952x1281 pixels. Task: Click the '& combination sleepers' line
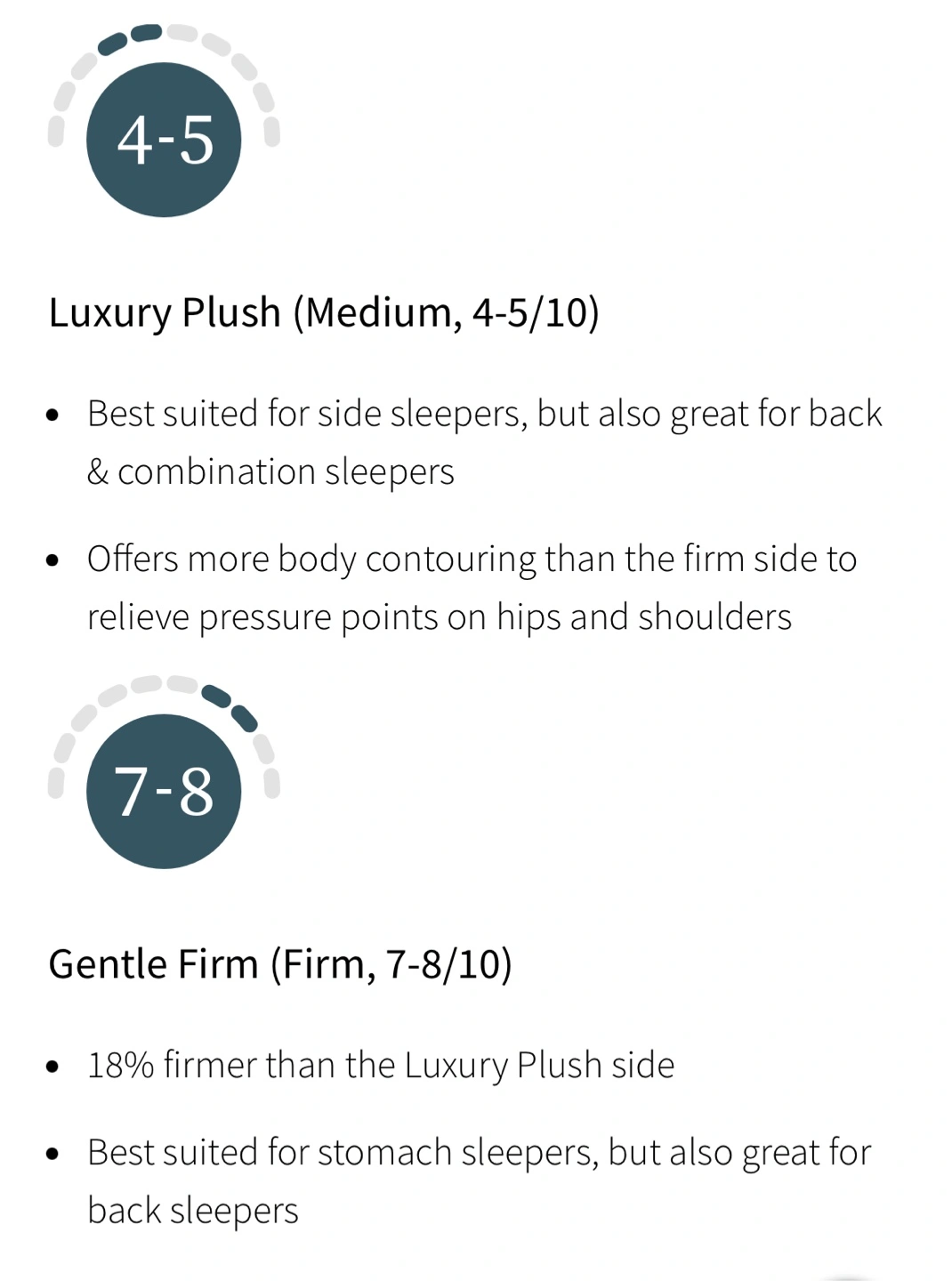pos(270,471)
